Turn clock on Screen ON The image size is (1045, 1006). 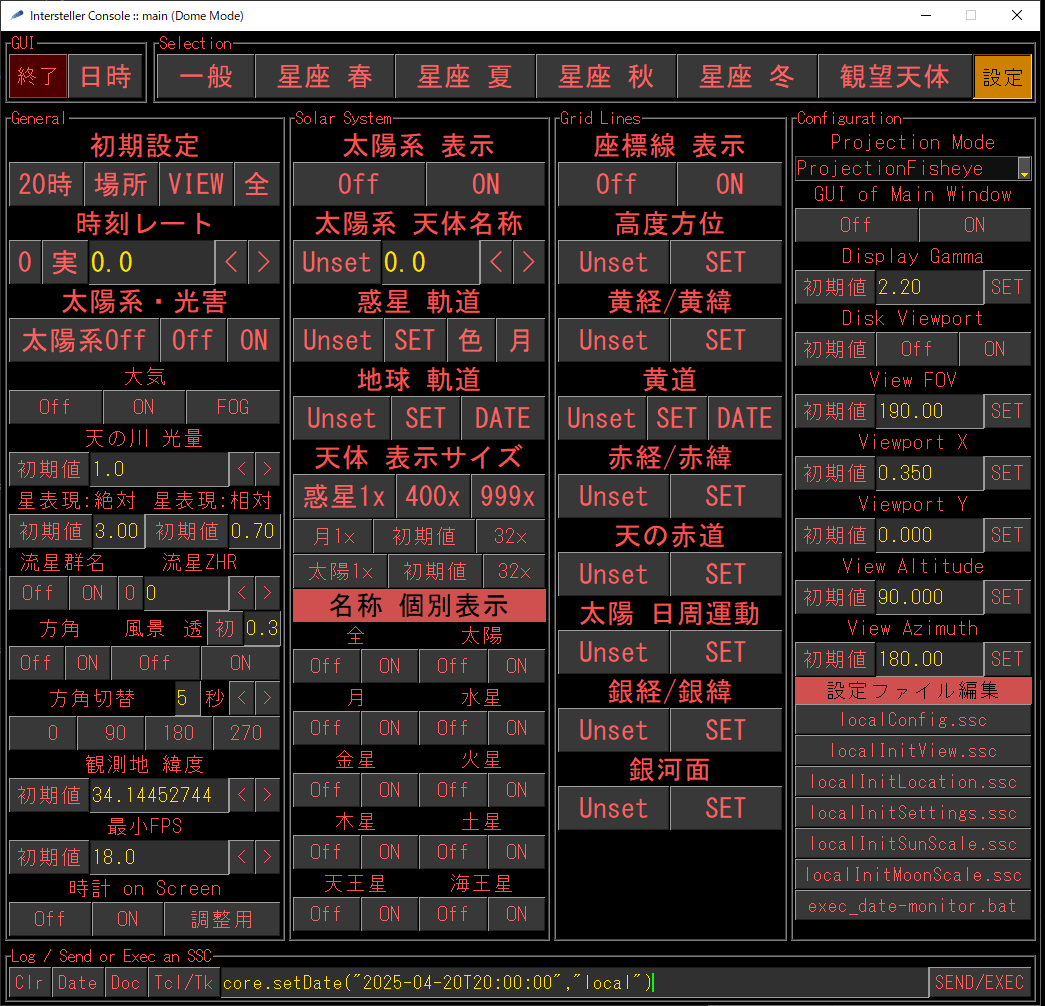point(127,919)
